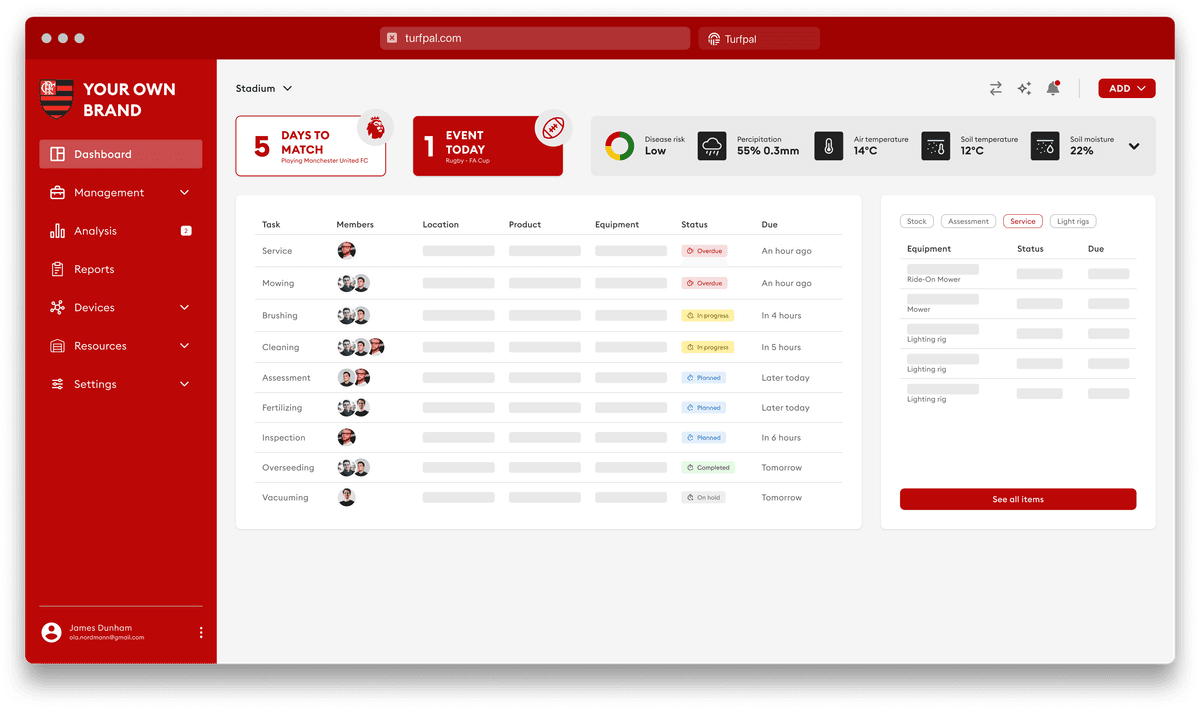Viewport: 1200px width, 709px height.
Task: Select the Service filter pill
Action: click(1022, 221)
